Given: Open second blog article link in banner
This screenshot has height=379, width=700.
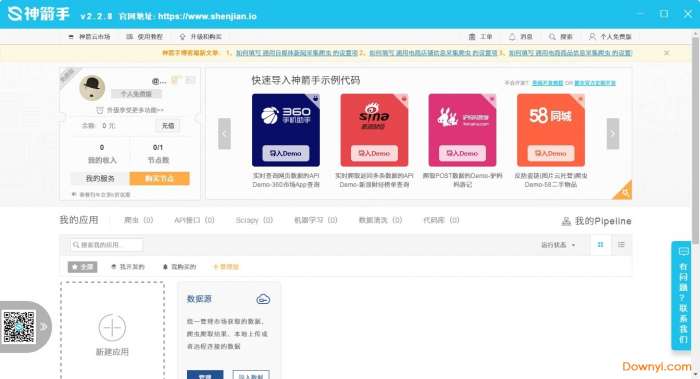Looking at the screenshot, I should tap(433, 53).
